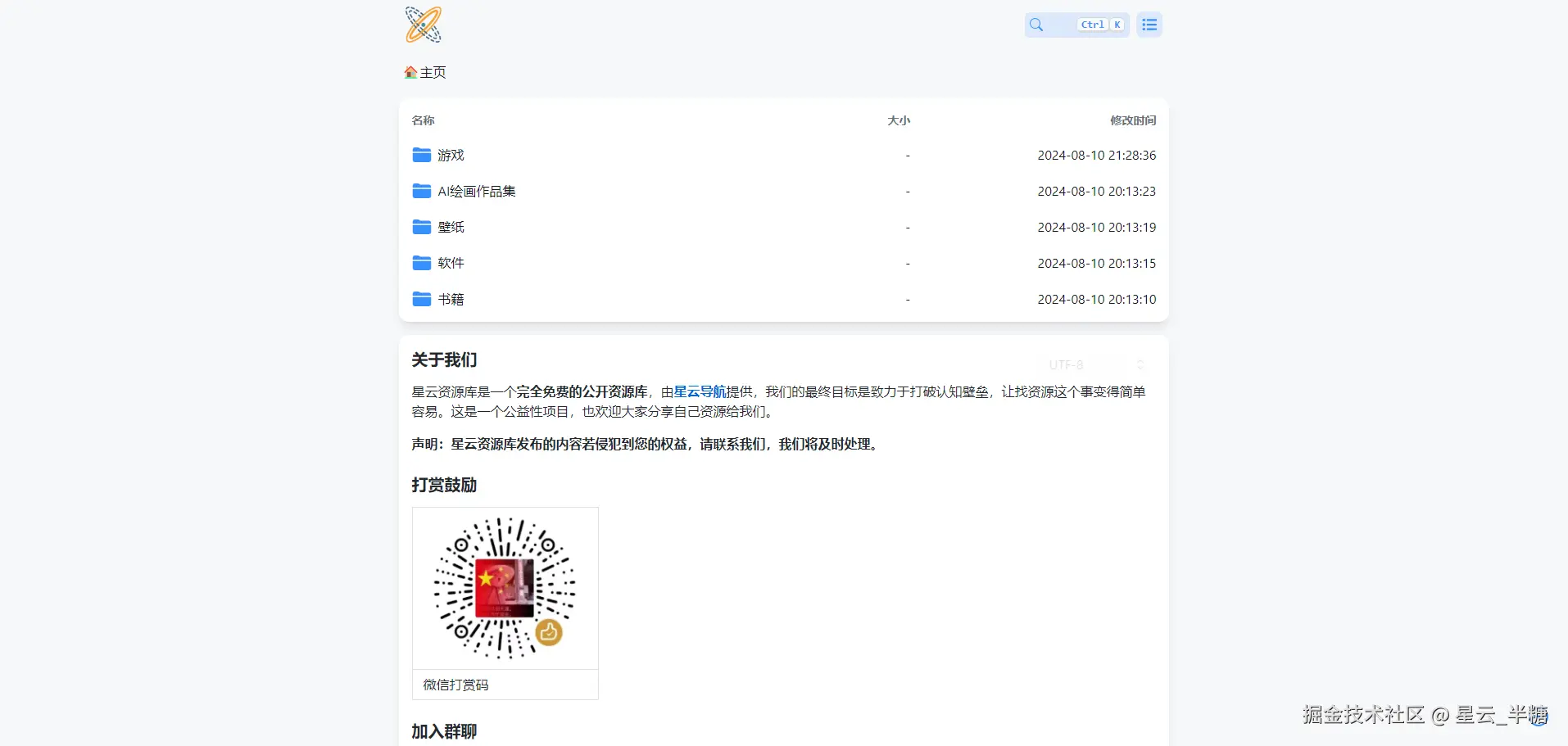Sort files by 名称 column header

[423, 120]
